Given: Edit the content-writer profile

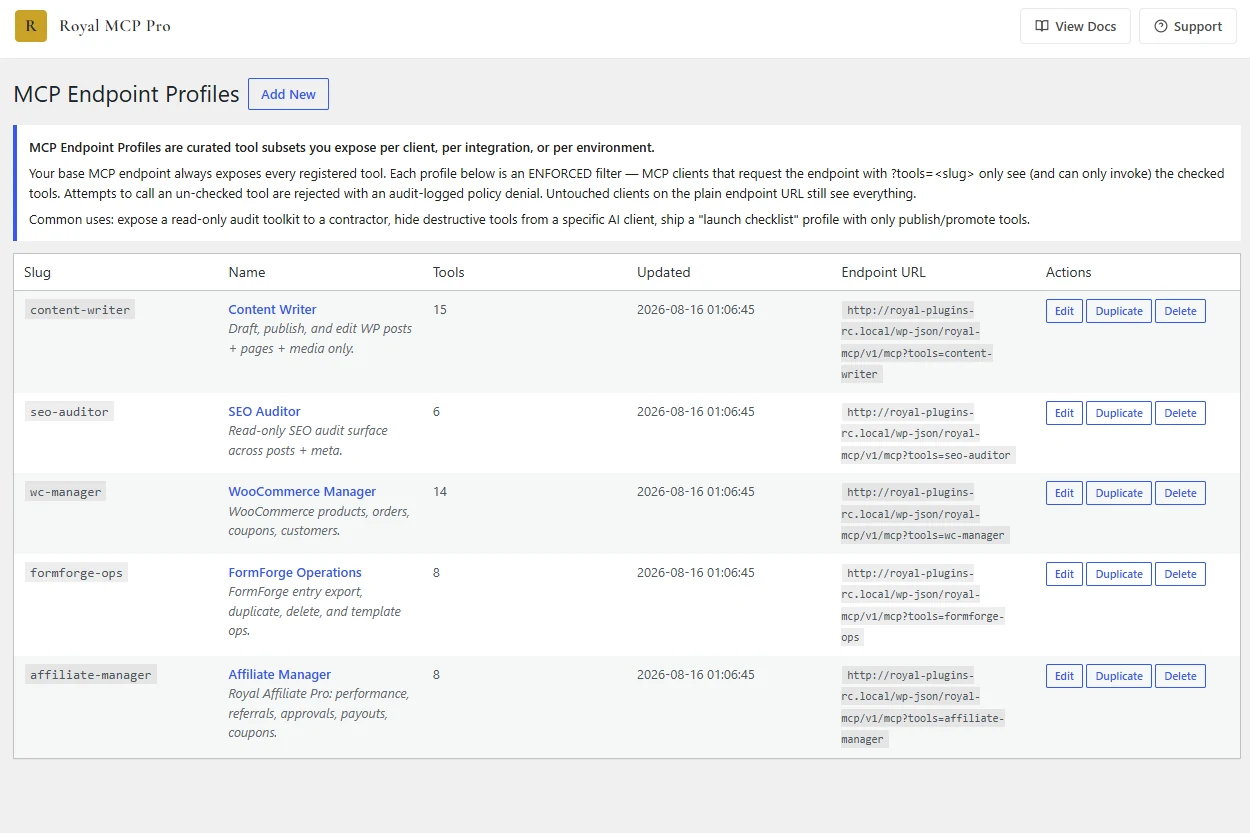Looking at the screenshot, I should click(1064, 311).
